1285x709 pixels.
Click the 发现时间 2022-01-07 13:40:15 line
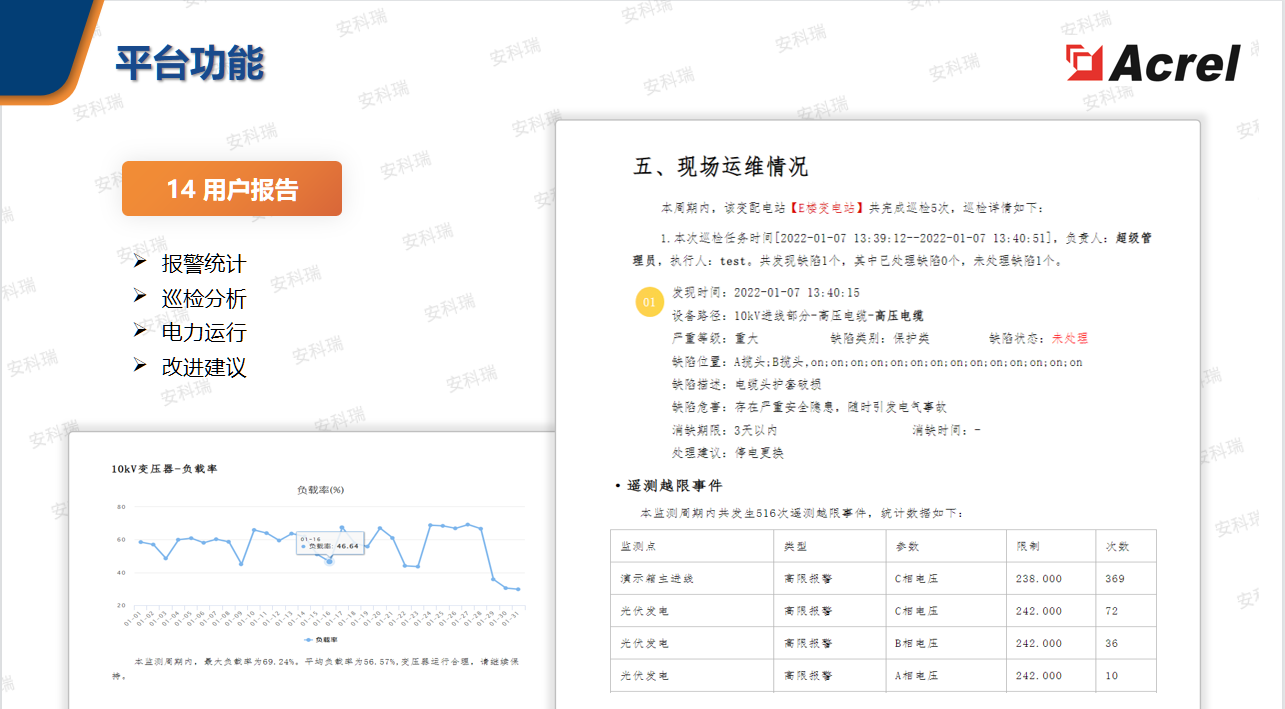click(766, 293)
